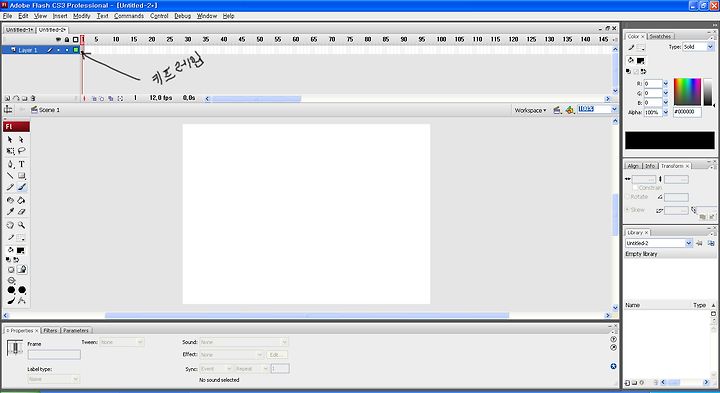The width and height of the screenshot is (720, 393).
Task: Switch to the Align tab
Action: (x=633, y=166)
